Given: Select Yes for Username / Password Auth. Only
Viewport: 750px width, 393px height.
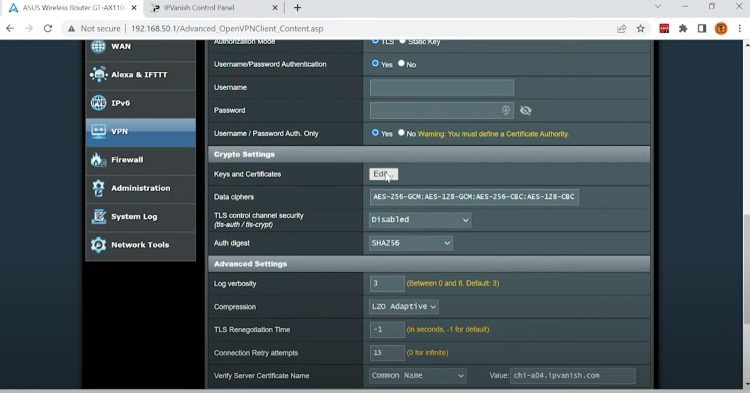Looking at the screenshot, I should point(375,132).
